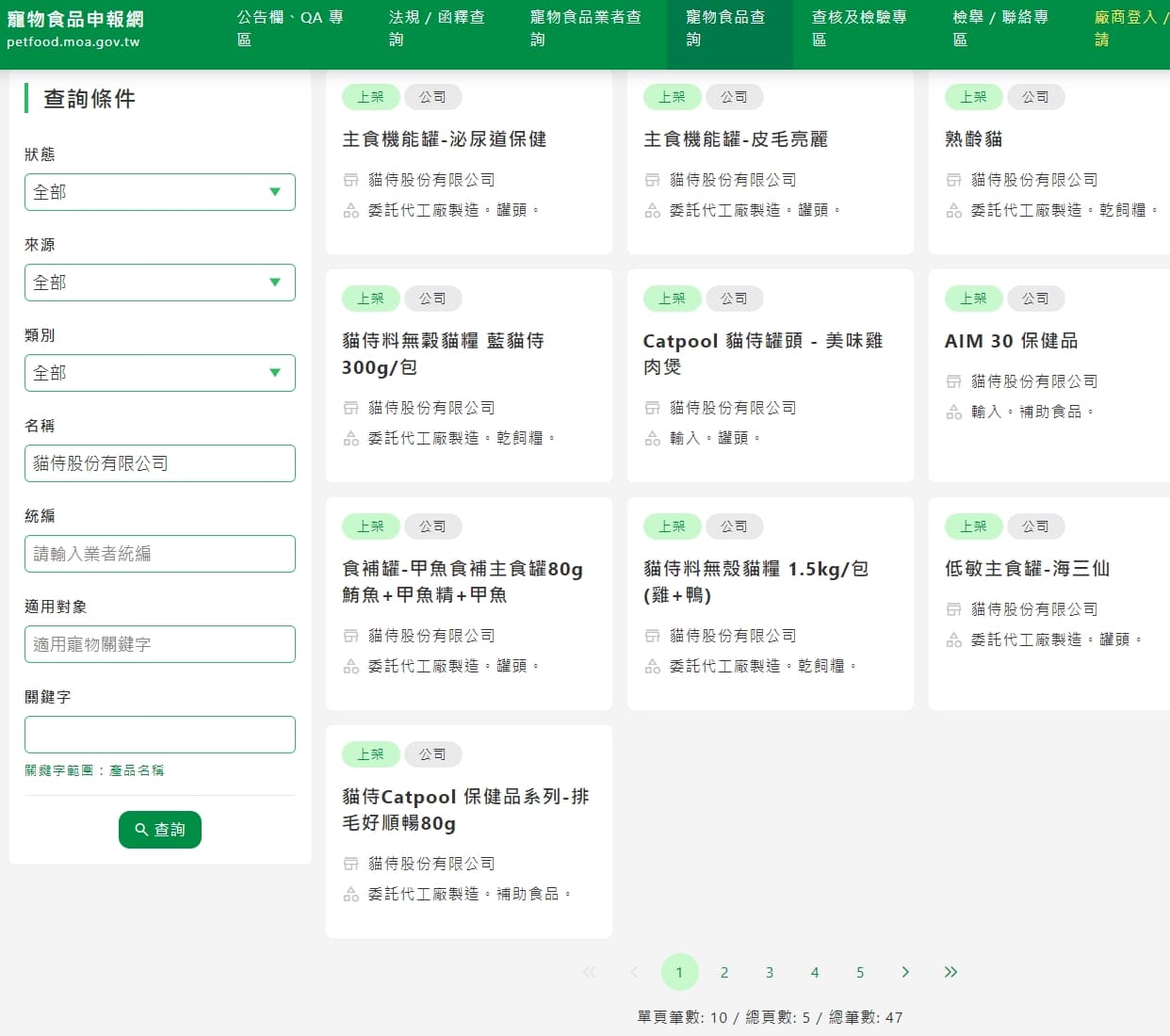Go to results page 3
The width and height of the screenshot is (1170, 1036).
770,972
